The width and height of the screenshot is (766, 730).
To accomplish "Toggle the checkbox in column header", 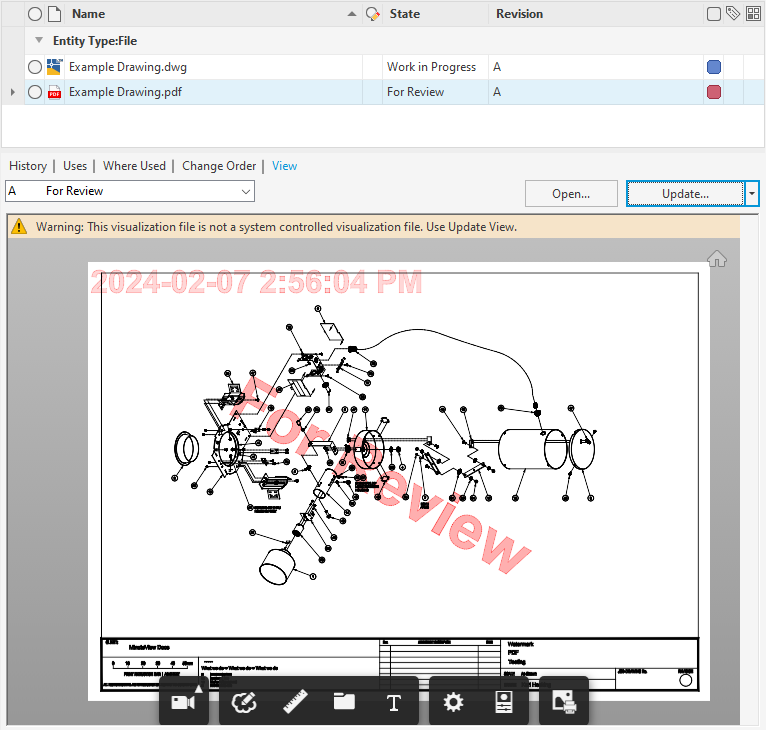I will point(713,14).
